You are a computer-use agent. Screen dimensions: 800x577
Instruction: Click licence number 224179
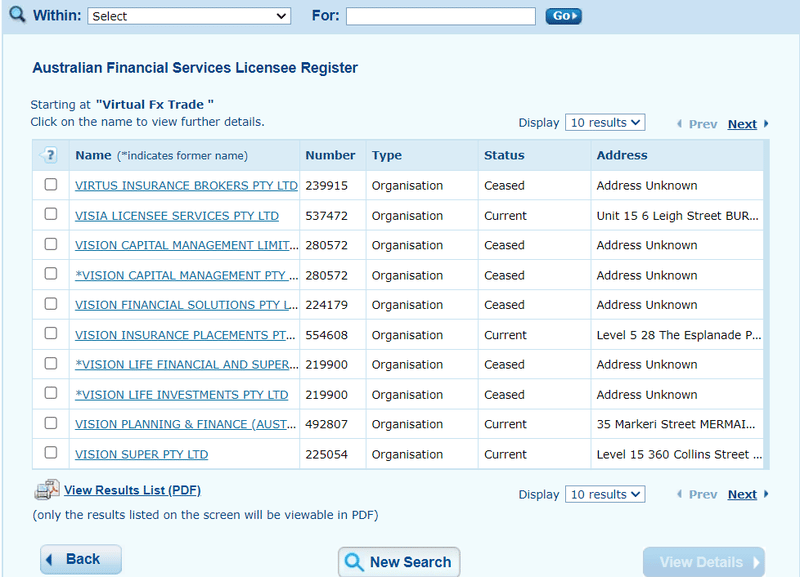(327, 305)
